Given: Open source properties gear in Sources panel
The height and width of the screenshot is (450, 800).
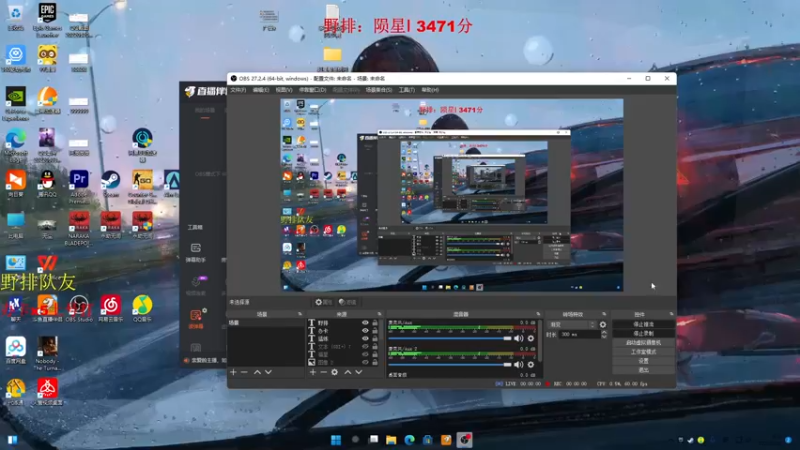Looking at the screenshot, I should tap(335, 372).
